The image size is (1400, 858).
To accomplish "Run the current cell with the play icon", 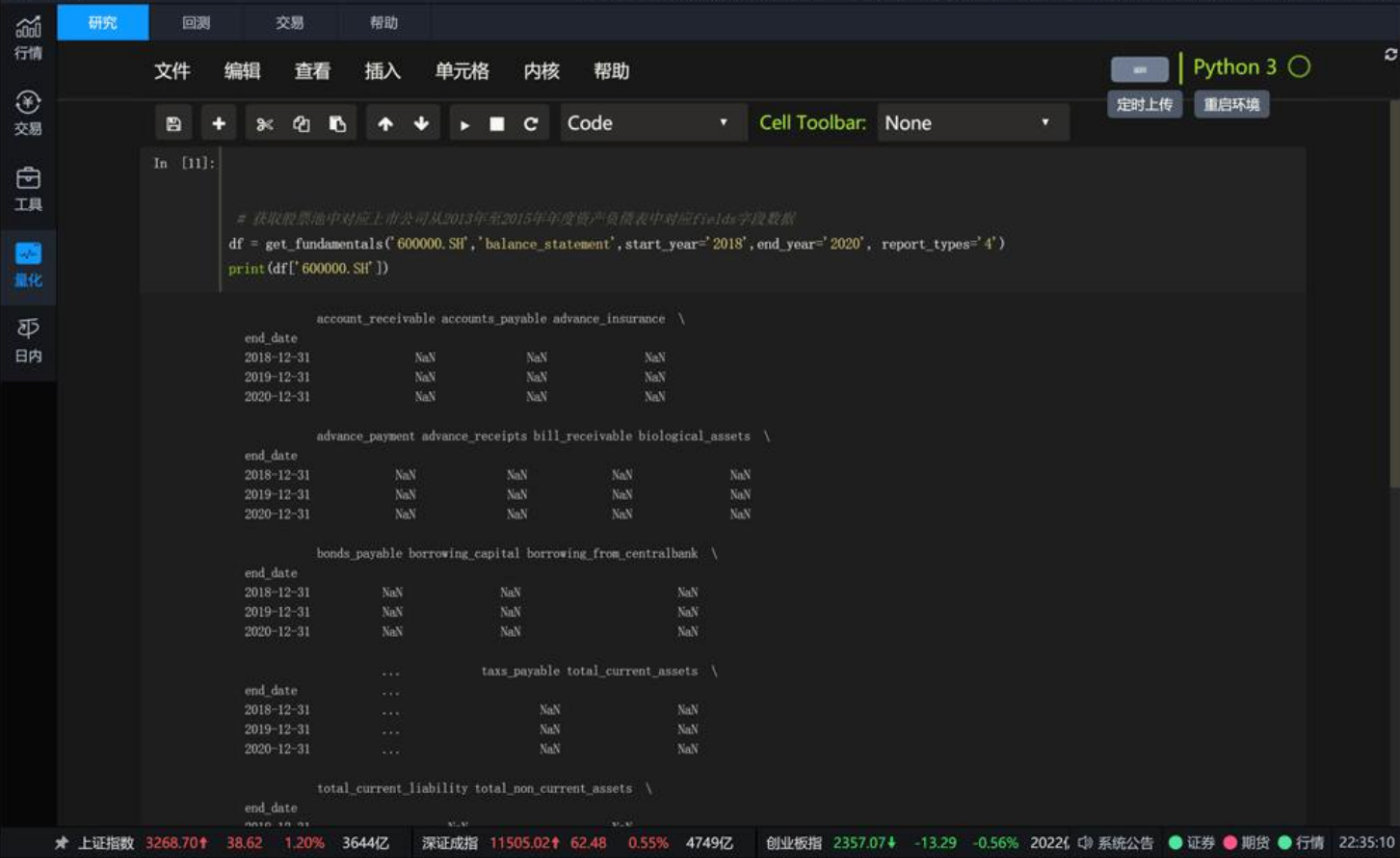I will point(465,124).
